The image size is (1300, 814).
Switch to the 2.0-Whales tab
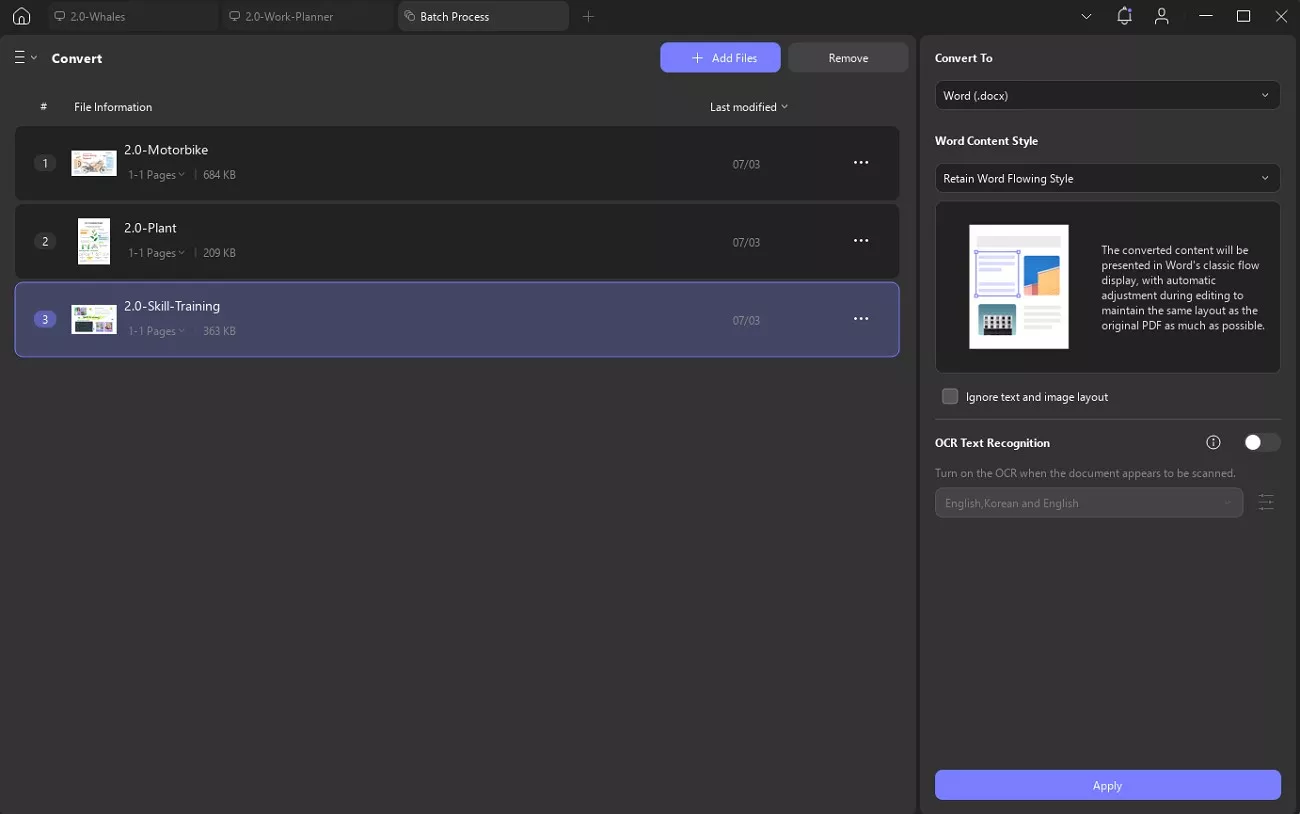pyautogui.click(x=133, y=17)
